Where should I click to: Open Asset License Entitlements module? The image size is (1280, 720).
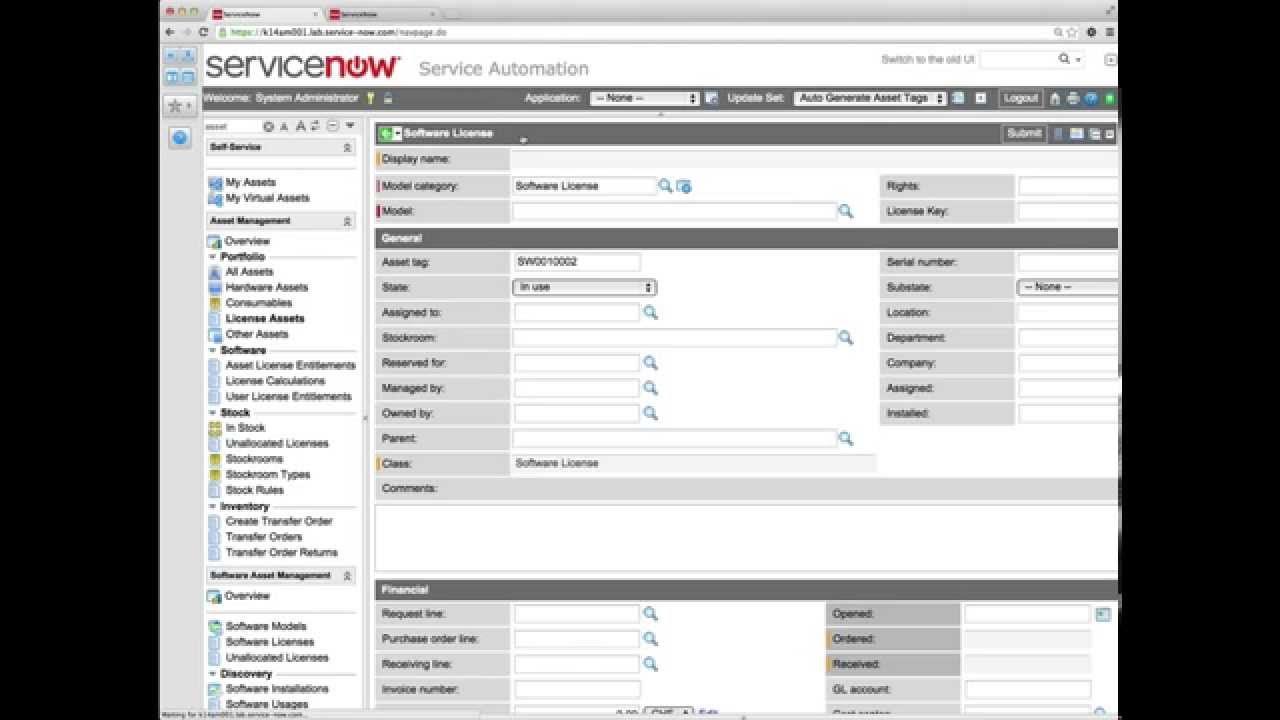point(290,365)
